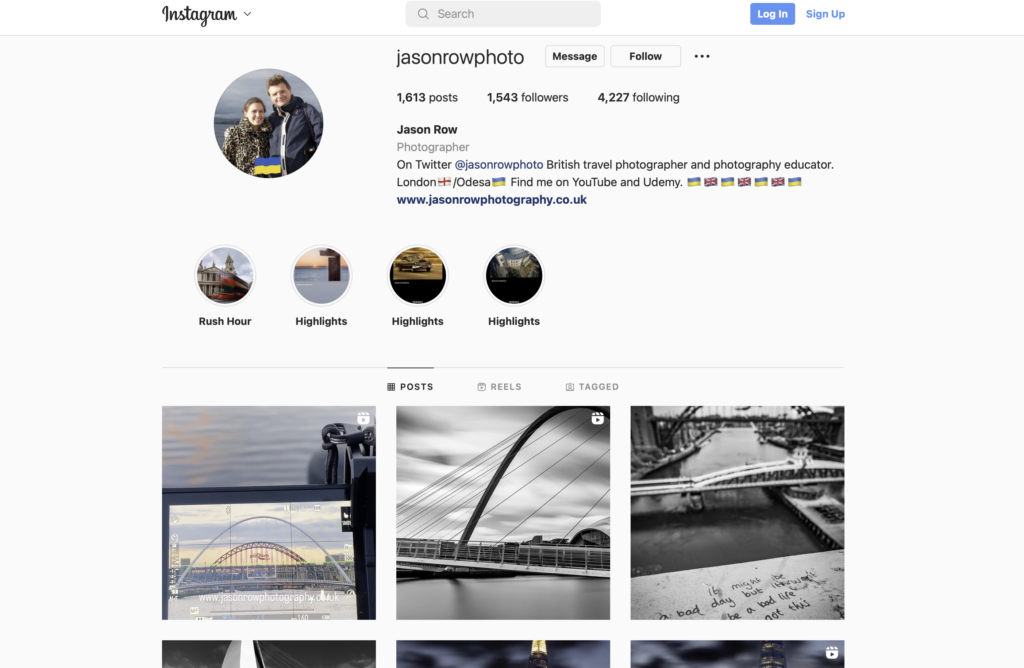Click the Photographer category label
Screen dimensions: 1024x668
coord(433,147)
